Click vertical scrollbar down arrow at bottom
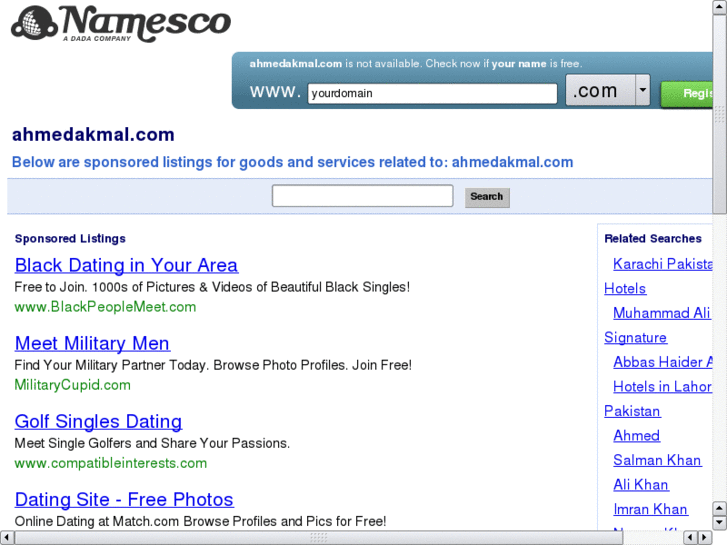This screenshot has width=727, height=545. [x=720, y=523]
